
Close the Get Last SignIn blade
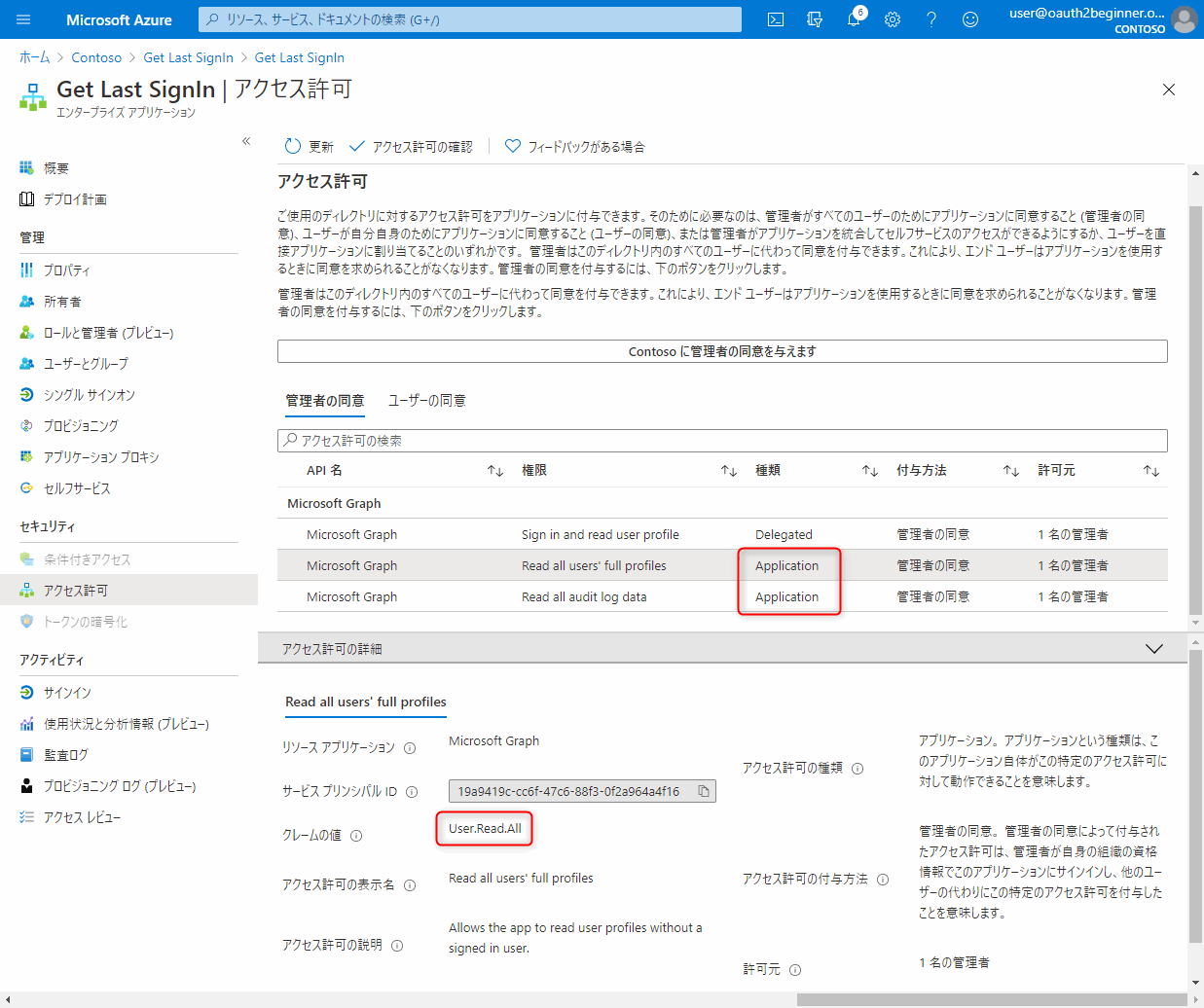click(1169, 90)
